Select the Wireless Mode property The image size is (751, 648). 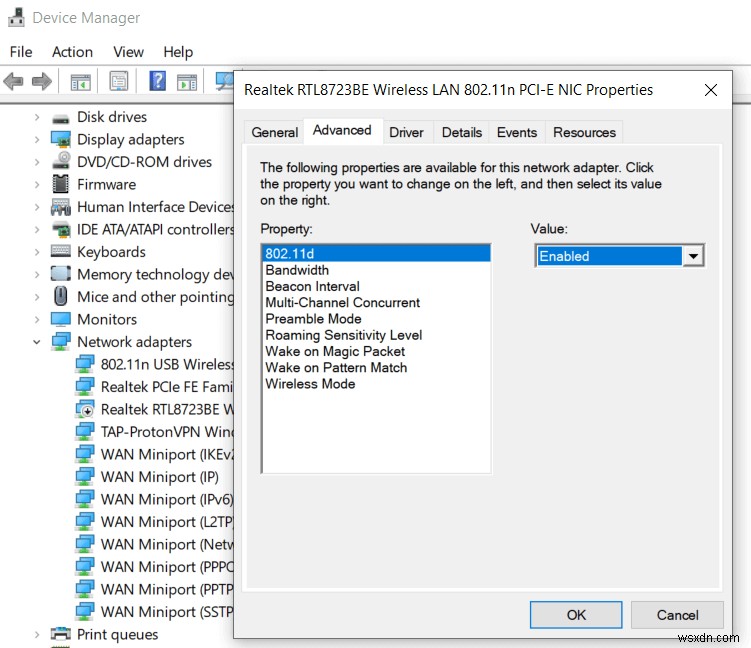pos(376,384)
